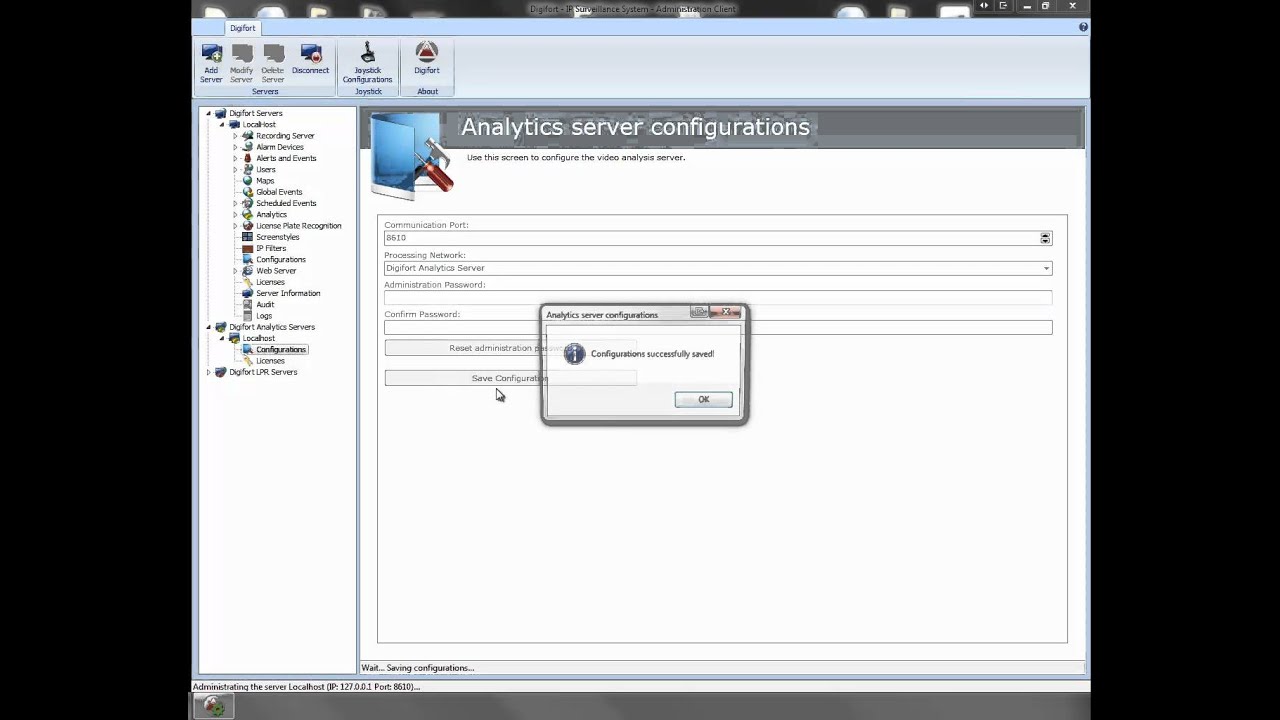The image size is (1280, 720).
Task: Click the Confirm Password field
Action: point(718,327)
